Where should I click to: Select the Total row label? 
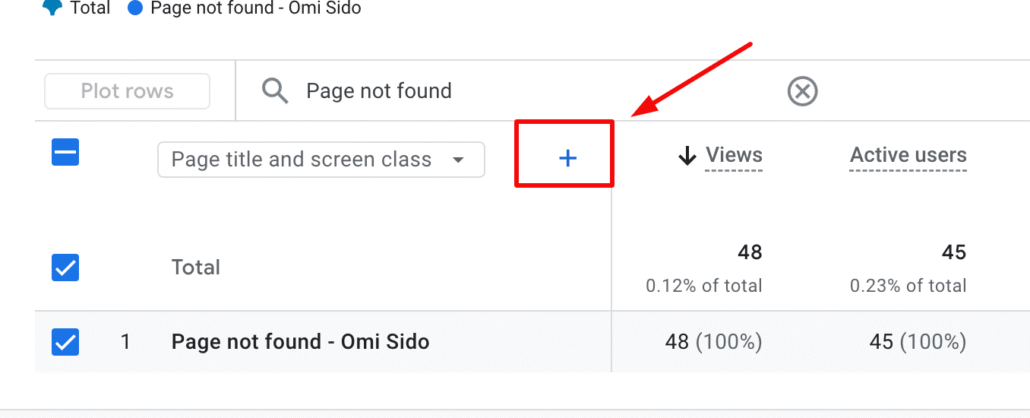(195, 267)
